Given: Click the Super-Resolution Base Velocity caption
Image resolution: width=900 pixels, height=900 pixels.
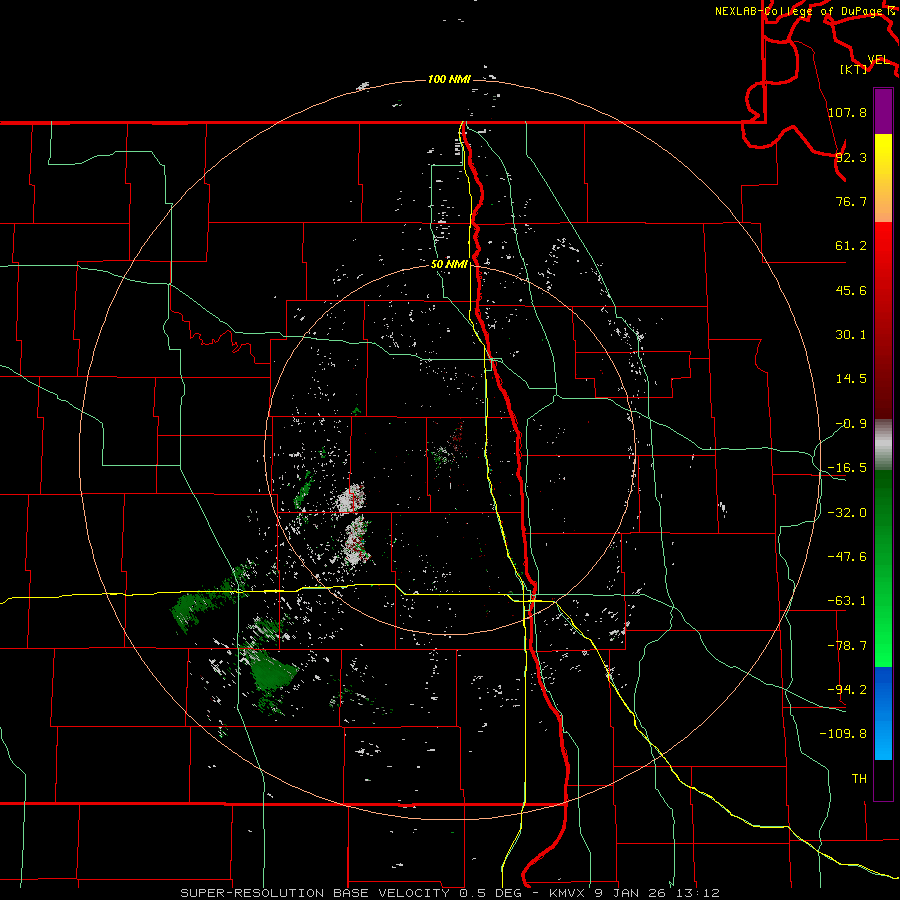Looking at the screenshot, I should [x=450, y=893].
